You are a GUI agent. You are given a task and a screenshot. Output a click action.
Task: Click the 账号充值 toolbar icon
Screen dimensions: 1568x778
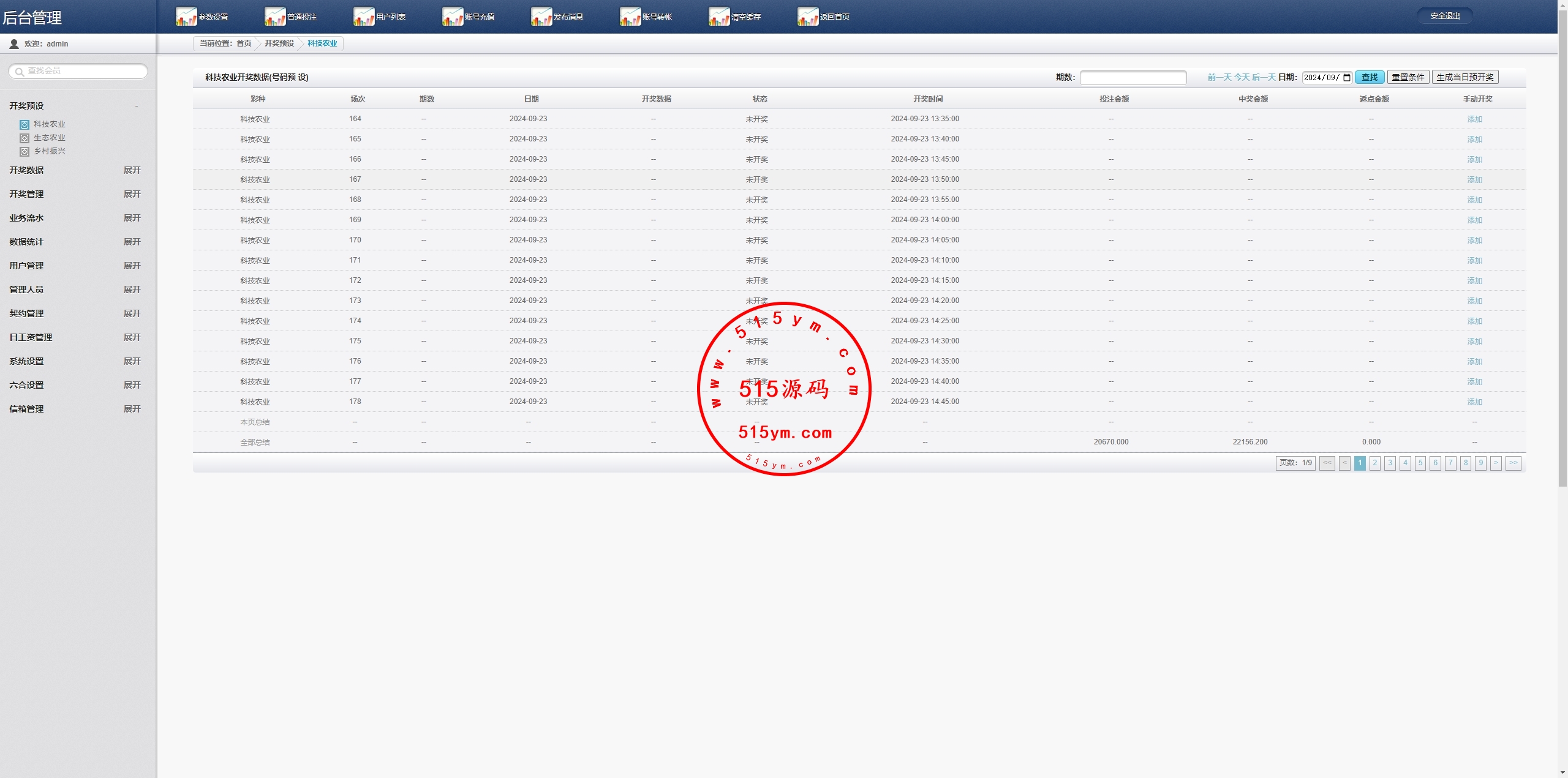[x=453, y=17]
